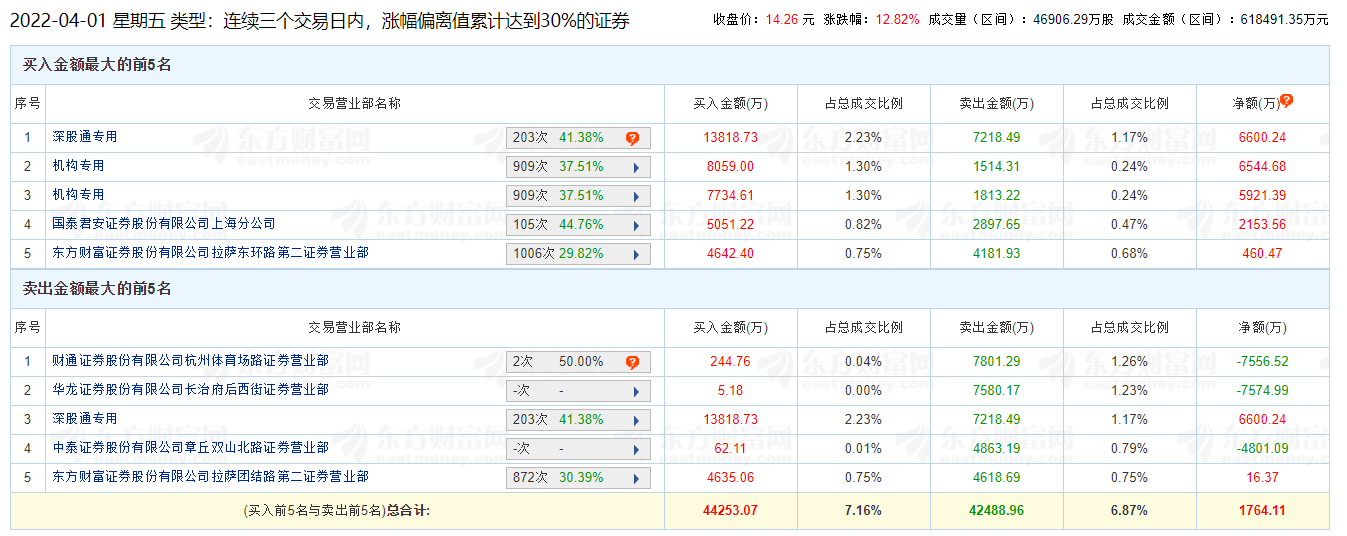Viewport: 1347px width, 536px height.
Task: Click the 总合计 summary row label
Action: click(337, 511)
